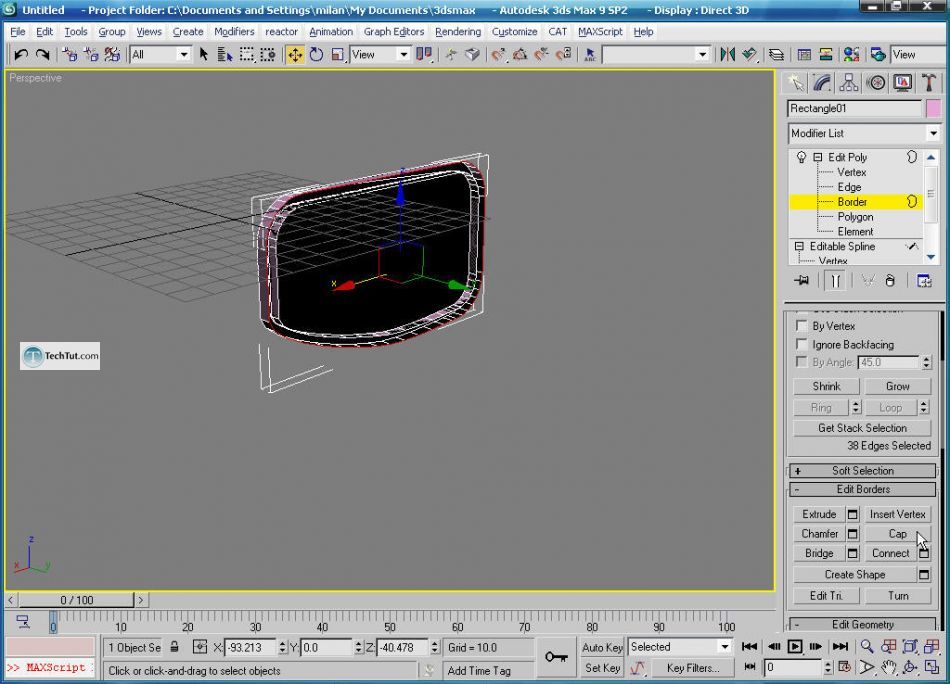Open the Rendering menu
The height and width of the screenshot is (684, 950).
pos(458,32)
